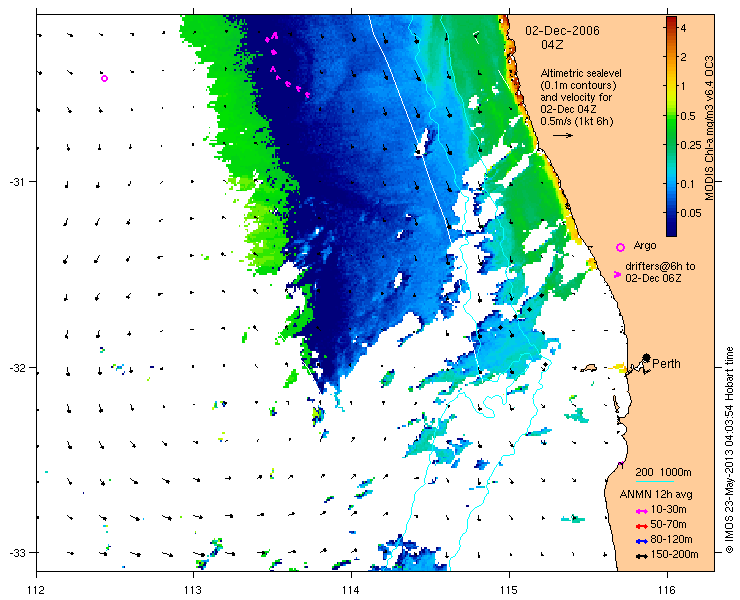Click the red 50-70m ANMN arrow symbol
Image resolution: width=740 pixels, height=600 pixels.
click(641, 526)
